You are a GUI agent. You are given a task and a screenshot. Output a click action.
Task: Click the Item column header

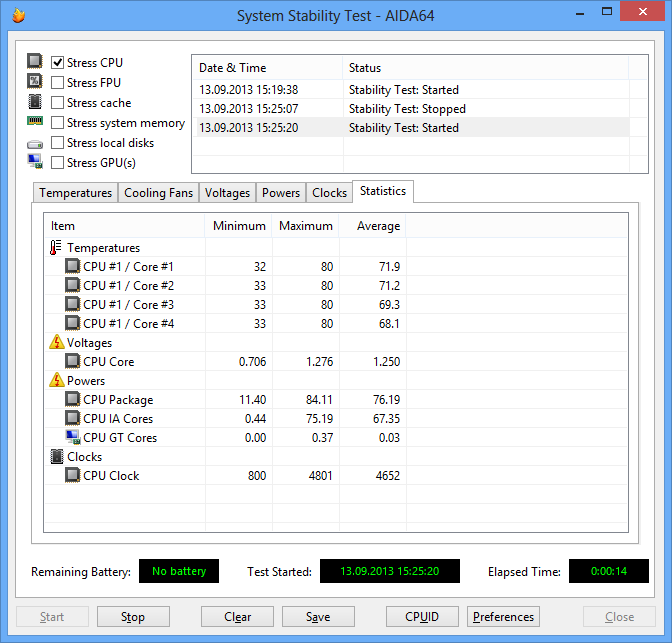(124, 226)
